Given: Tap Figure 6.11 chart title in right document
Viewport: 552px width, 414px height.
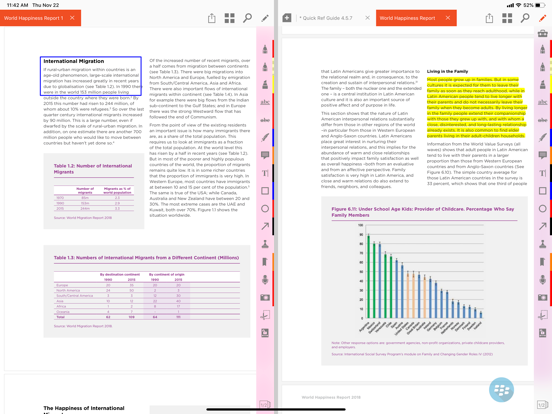Looking at the screenshot, I should pyautogui.click(x=422, y=212).
